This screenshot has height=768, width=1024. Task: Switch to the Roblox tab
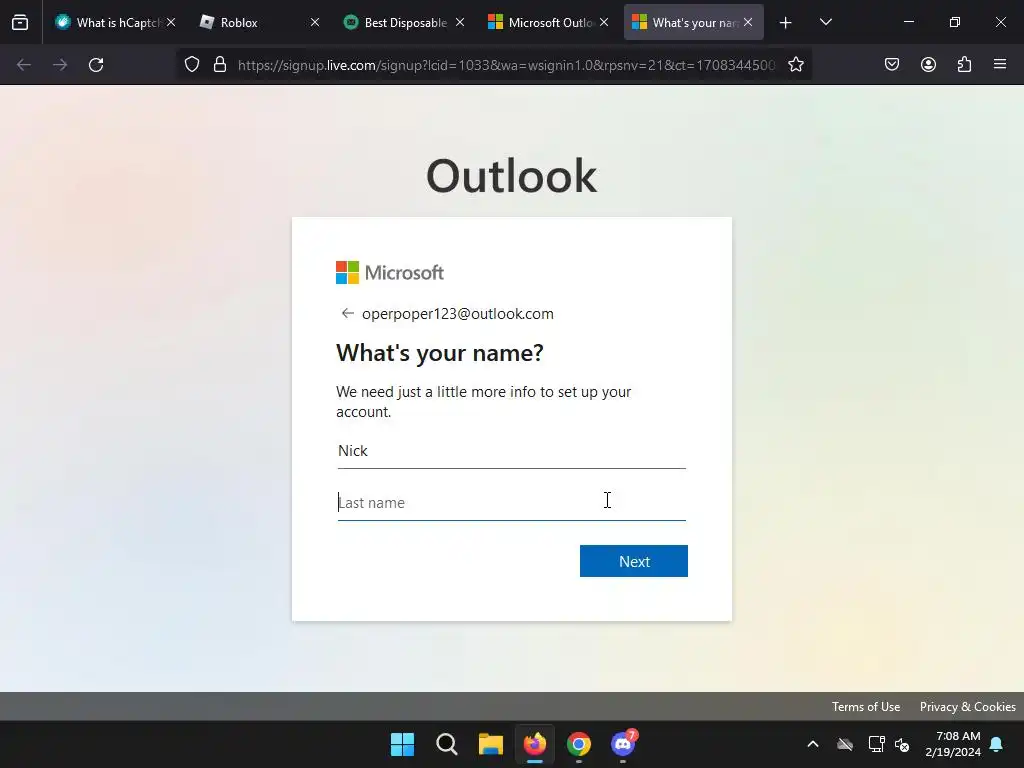click(x=259, y=22)
